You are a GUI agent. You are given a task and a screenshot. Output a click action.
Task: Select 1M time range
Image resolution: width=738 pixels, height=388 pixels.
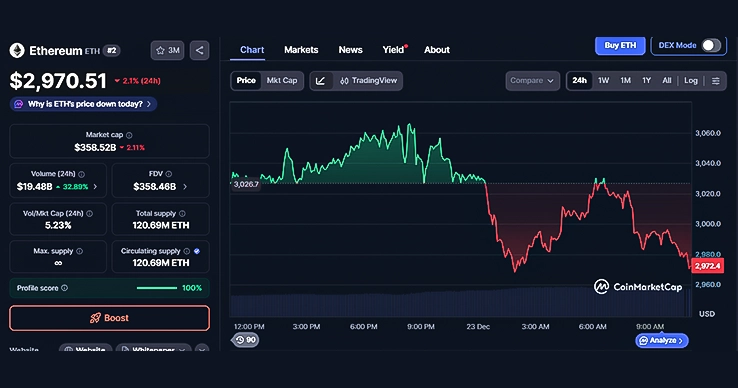click(626, 81)
